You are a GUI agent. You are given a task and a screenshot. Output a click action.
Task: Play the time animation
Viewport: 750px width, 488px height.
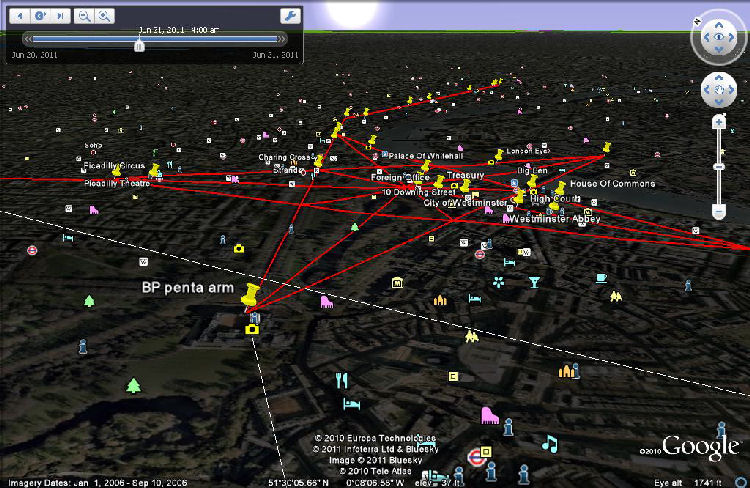pyautogui.click(x=40, y=16)
